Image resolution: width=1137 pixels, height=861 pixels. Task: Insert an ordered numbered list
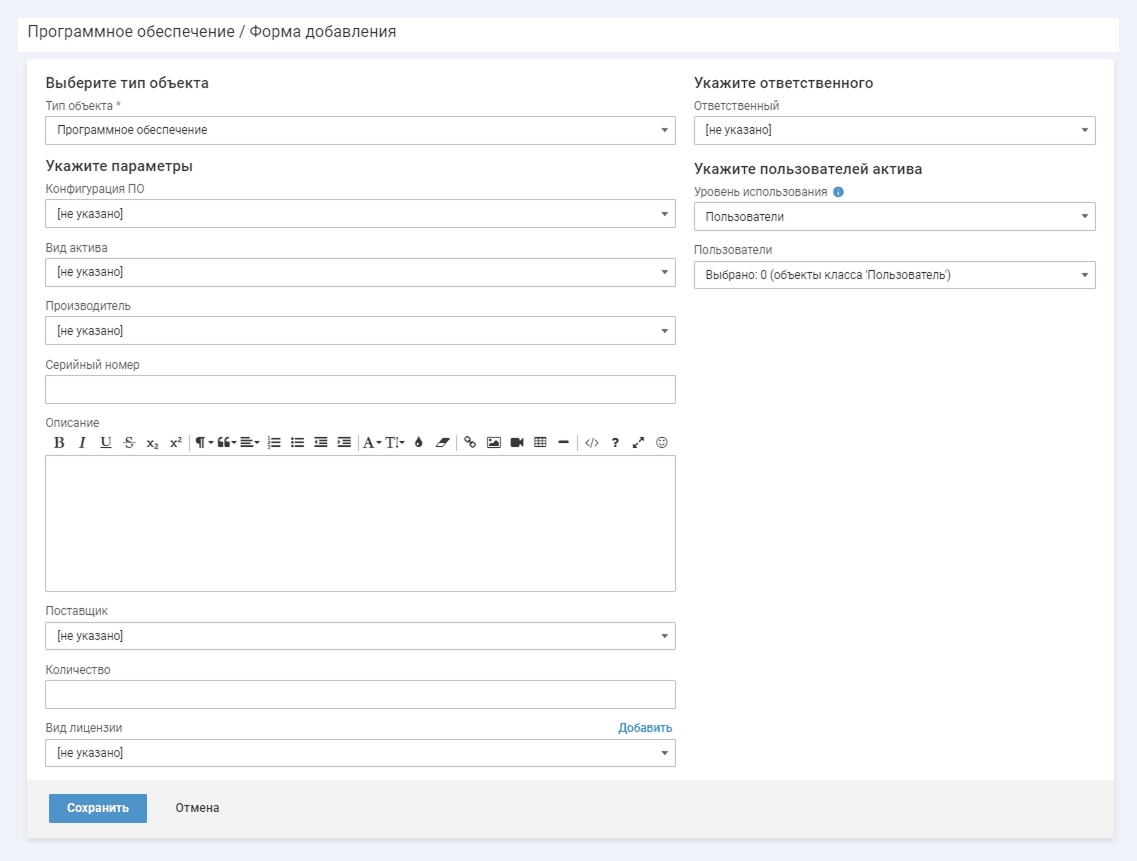[274, 443]
